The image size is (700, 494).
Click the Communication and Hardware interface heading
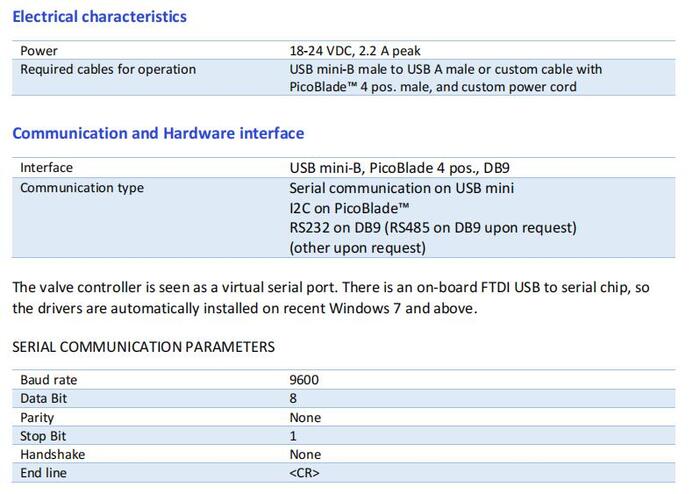tap(158, 133)
